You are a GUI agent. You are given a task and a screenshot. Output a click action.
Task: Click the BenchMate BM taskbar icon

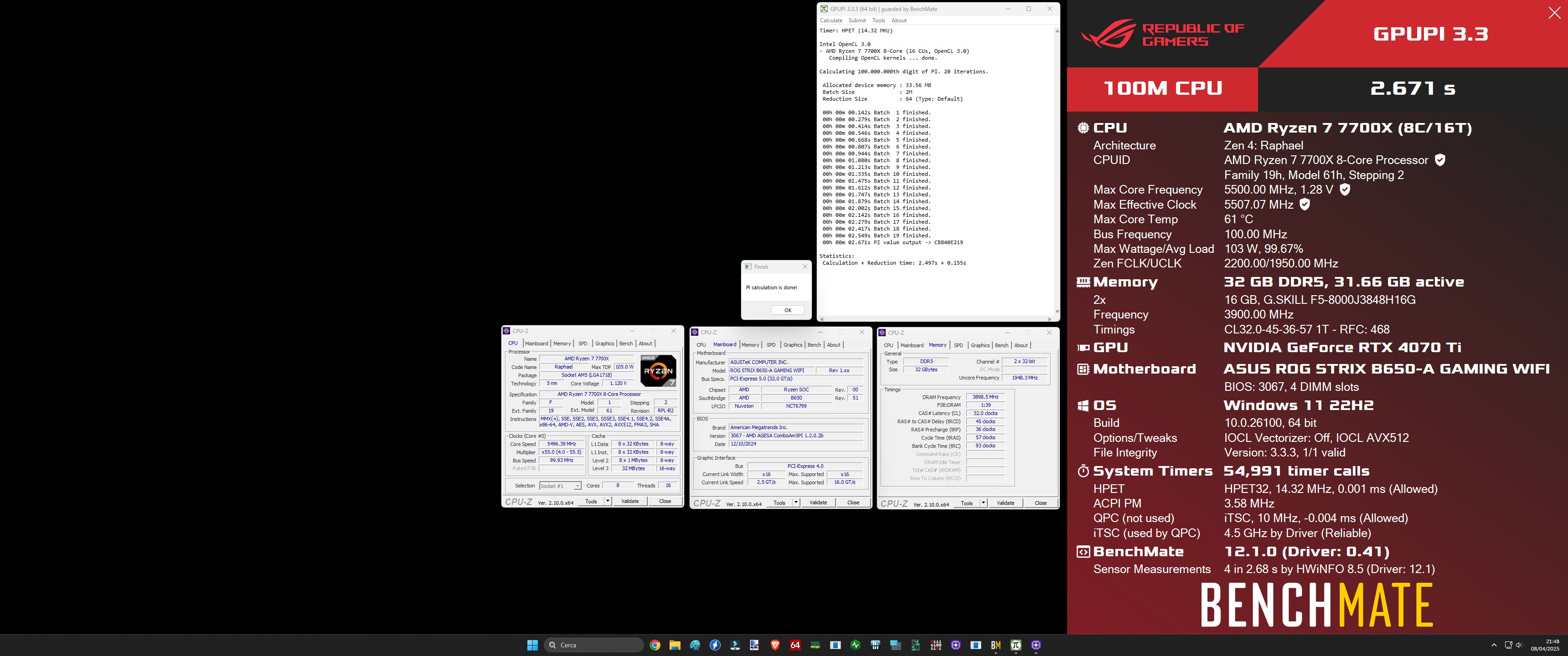coord(996,645)
